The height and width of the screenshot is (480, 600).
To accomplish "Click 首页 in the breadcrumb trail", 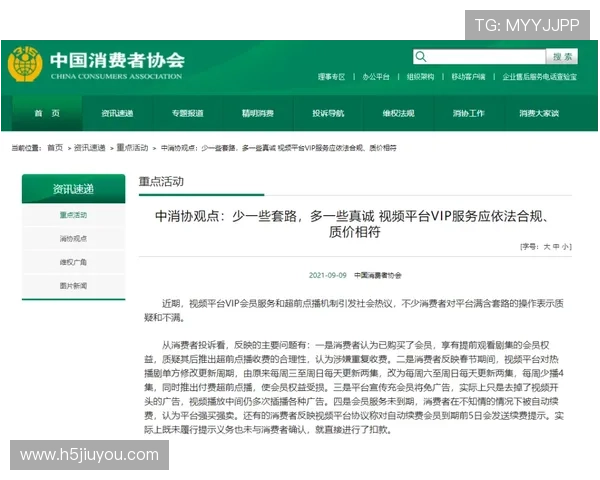I will pyautogui.click(x=55, y=148).
